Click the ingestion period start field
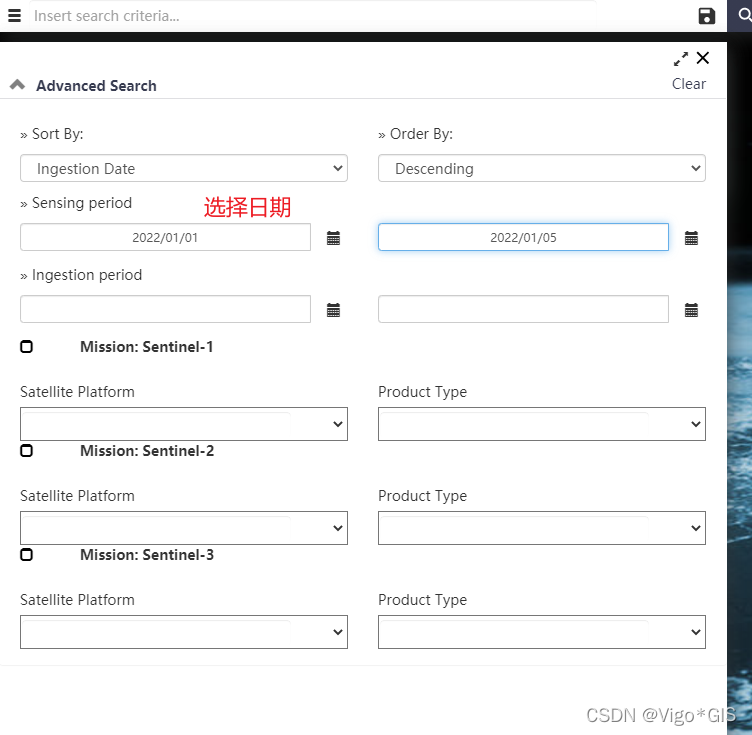 click(x=165, y=309)
